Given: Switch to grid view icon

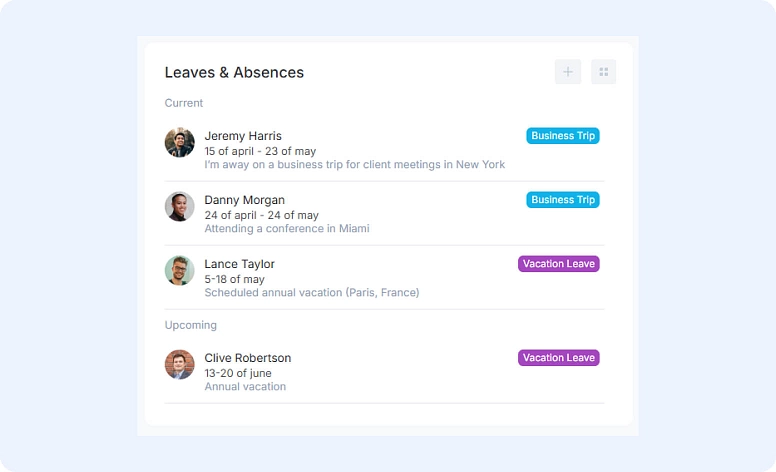Looking at the screenshot, I should coord(603,72).
